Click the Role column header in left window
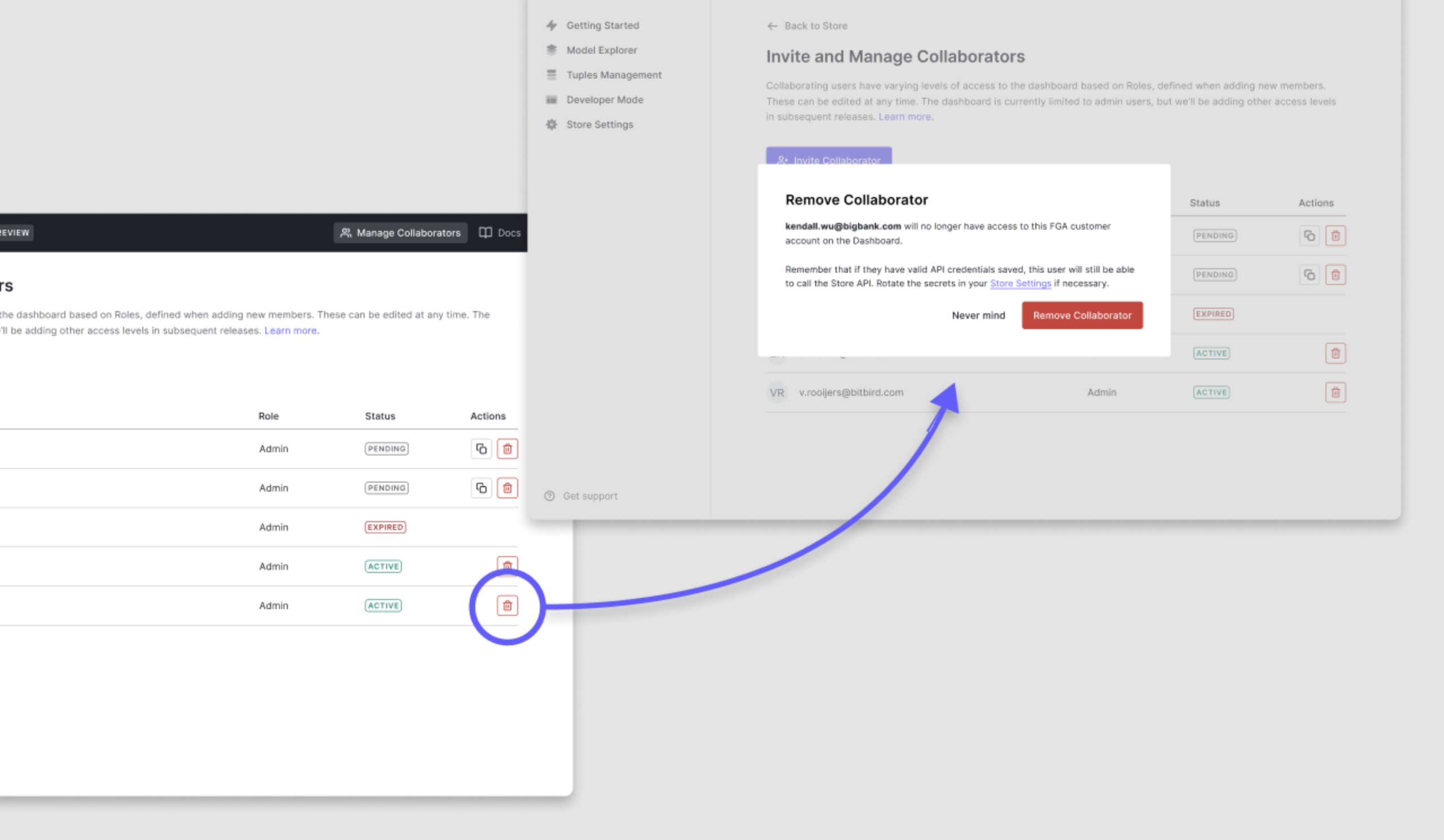Screen dimensions: 1444x840 (268, 416)
